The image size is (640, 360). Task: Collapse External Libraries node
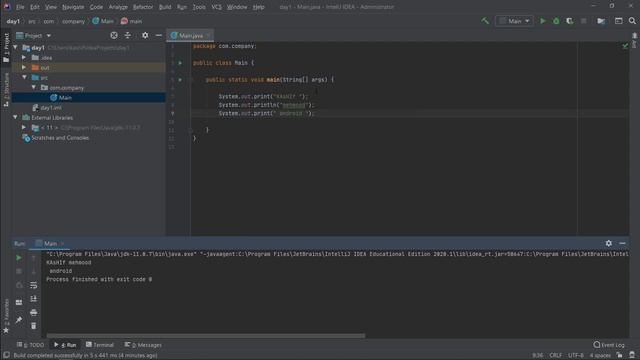click(x=16, y=117)
